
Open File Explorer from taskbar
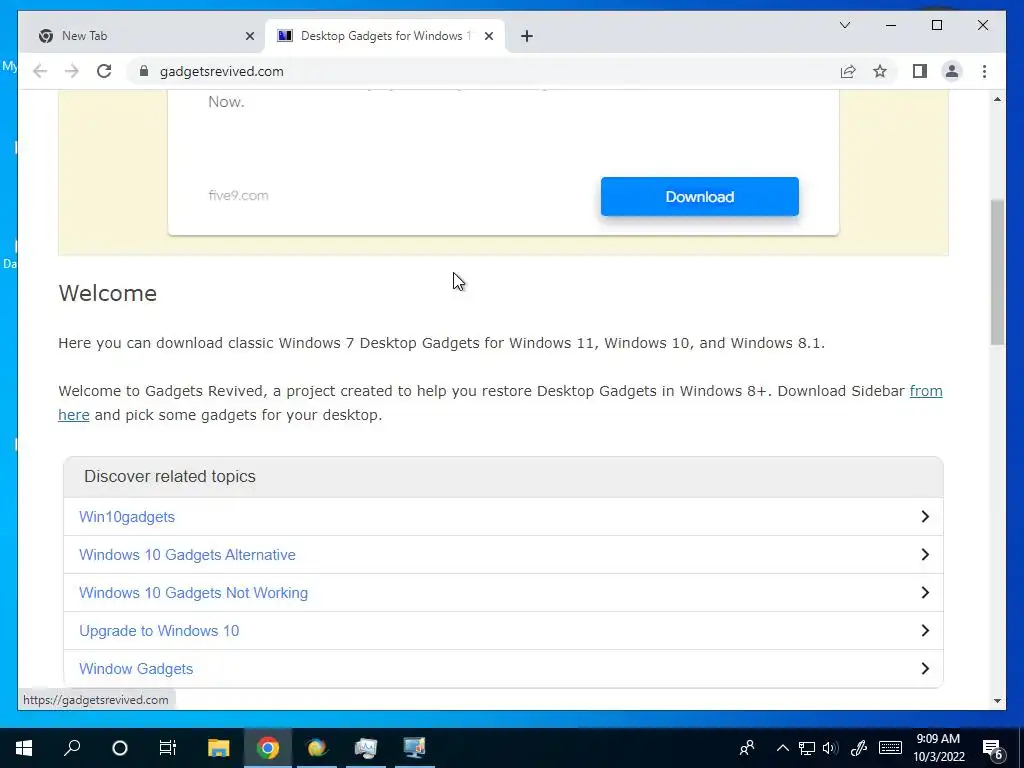click(219, 747)
